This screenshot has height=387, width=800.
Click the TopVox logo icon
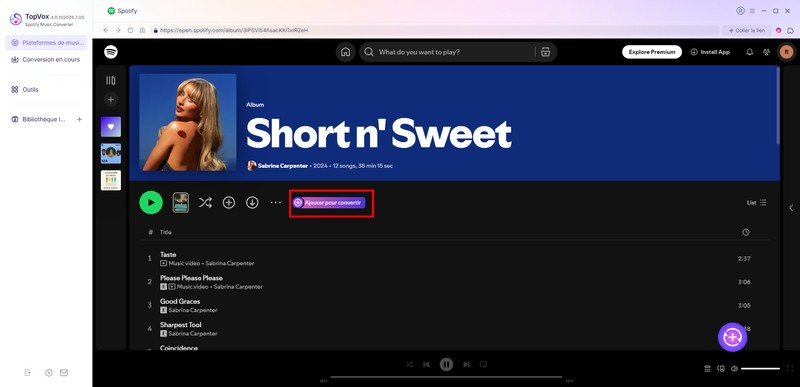16,19
